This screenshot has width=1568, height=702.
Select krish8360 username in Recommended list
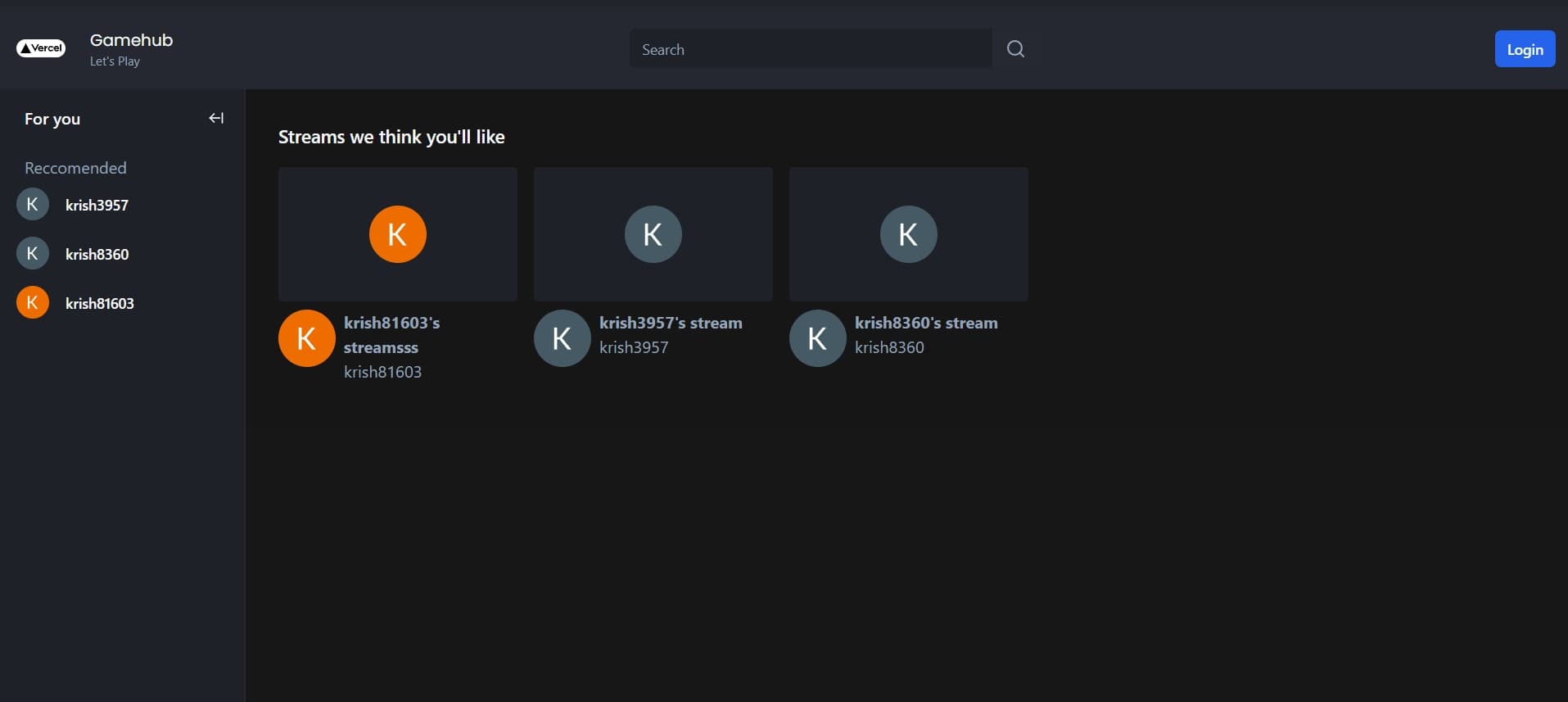pos(97,255)
